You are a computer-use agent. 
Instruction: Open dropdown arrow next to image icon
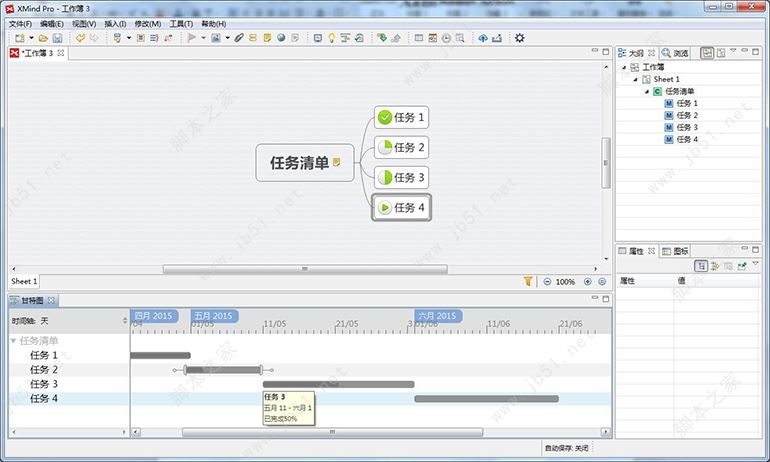[227, 38]
